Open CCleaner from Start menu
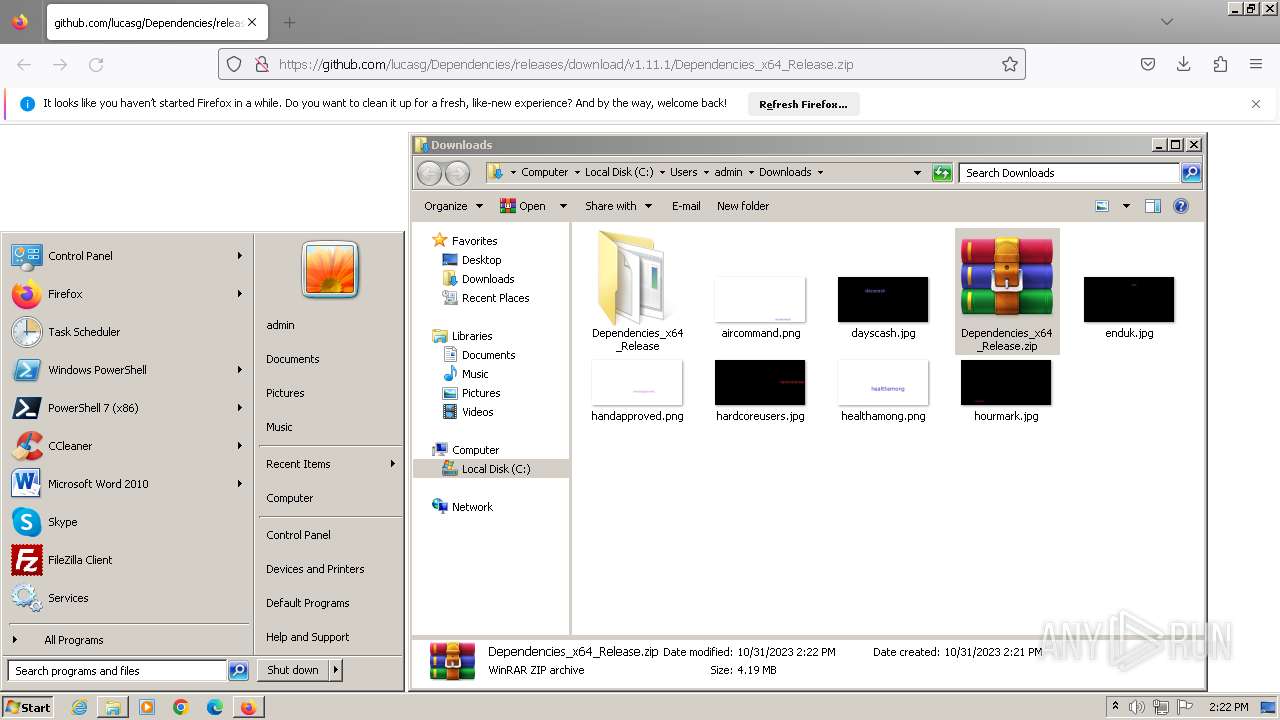This screenshot has width=1280, height=720. [x=128, y=446]
